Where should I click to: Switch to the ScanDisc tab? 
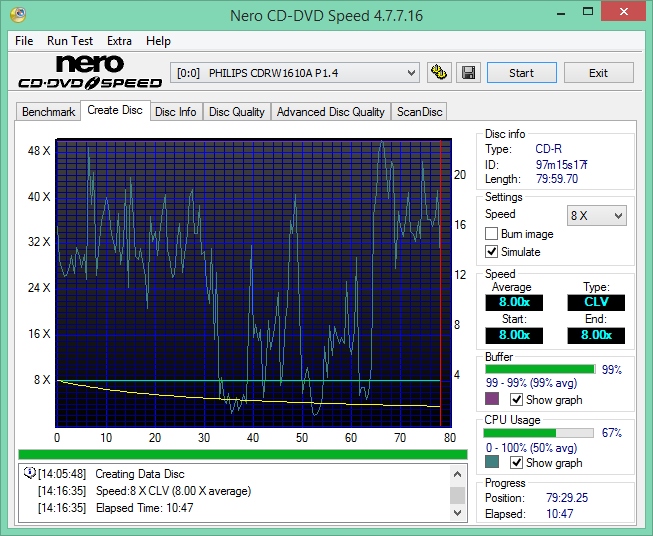click(420, 112)
